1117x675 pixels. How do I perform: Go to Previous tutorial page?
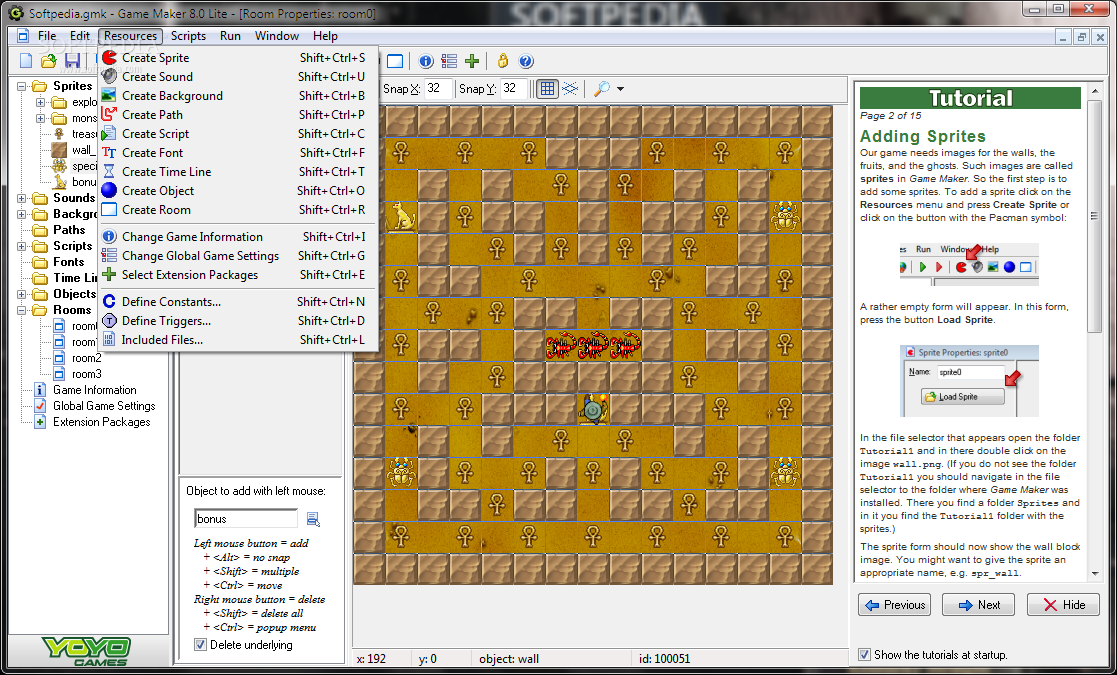[894, 605]
